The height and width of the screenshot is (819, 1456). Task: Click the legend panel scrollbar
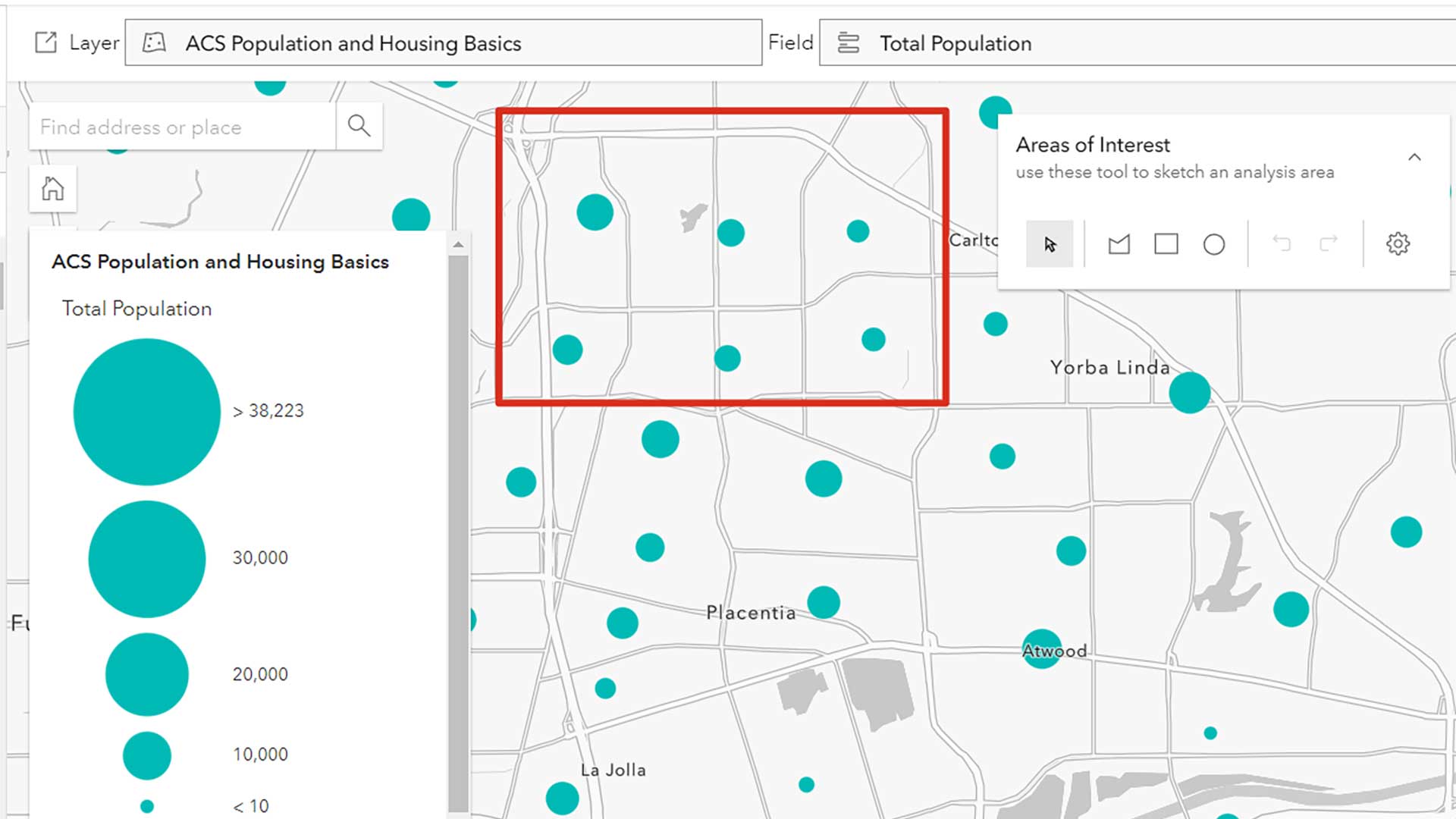(458, 531)
